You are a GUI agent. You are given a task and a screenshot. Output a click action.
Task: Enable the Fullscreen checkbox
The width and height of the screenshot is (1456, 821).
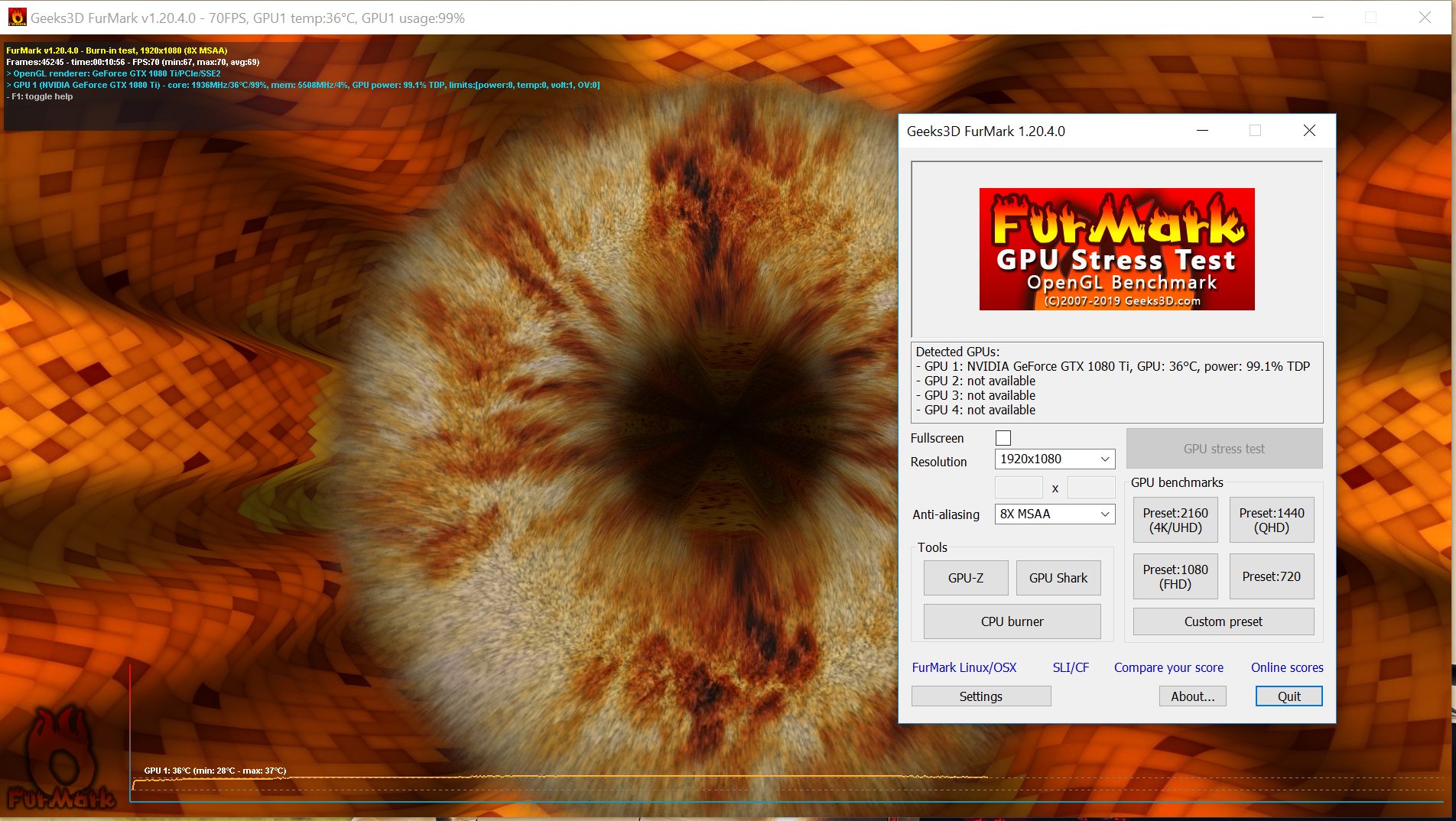(1003, 438)
